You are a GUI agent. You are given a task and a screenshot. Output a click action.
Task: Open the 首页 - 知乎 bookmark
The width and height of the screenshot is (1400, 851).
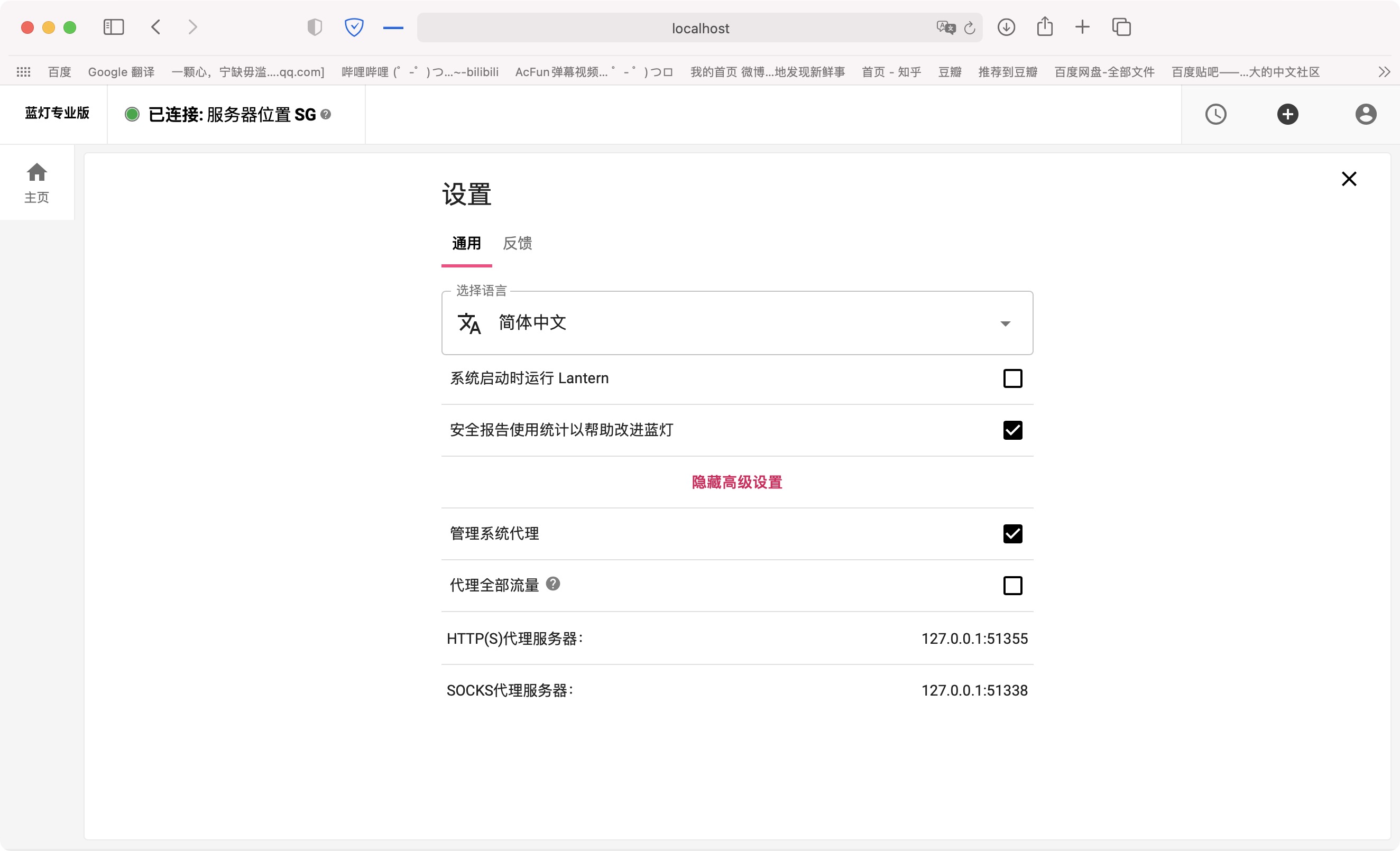(891, 71)
